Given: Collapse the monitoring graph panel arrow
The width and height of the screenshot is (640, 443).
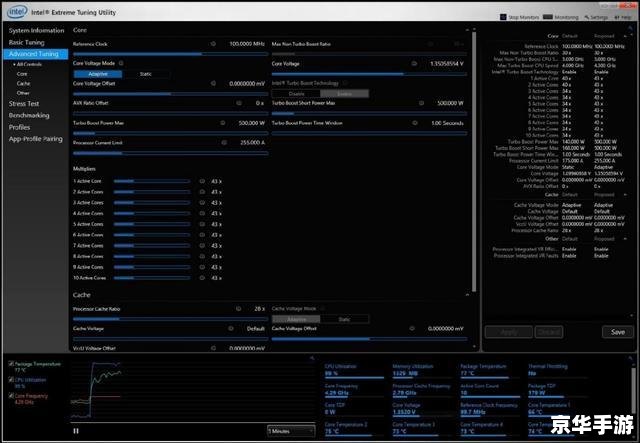Looking at the screenshot, I should point(312,358).
